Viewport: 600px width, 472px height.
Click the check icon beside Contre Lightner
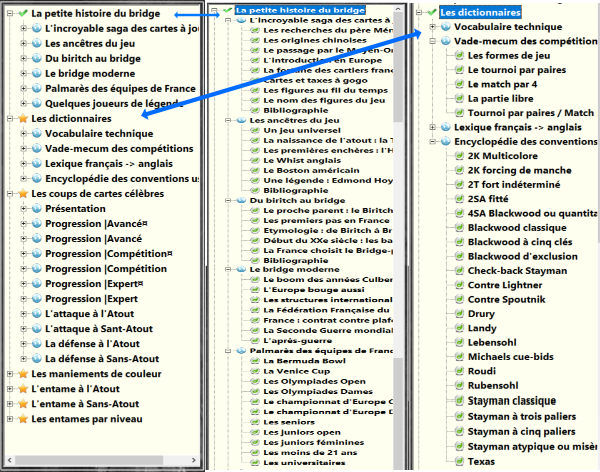click(x=459, y=286)
